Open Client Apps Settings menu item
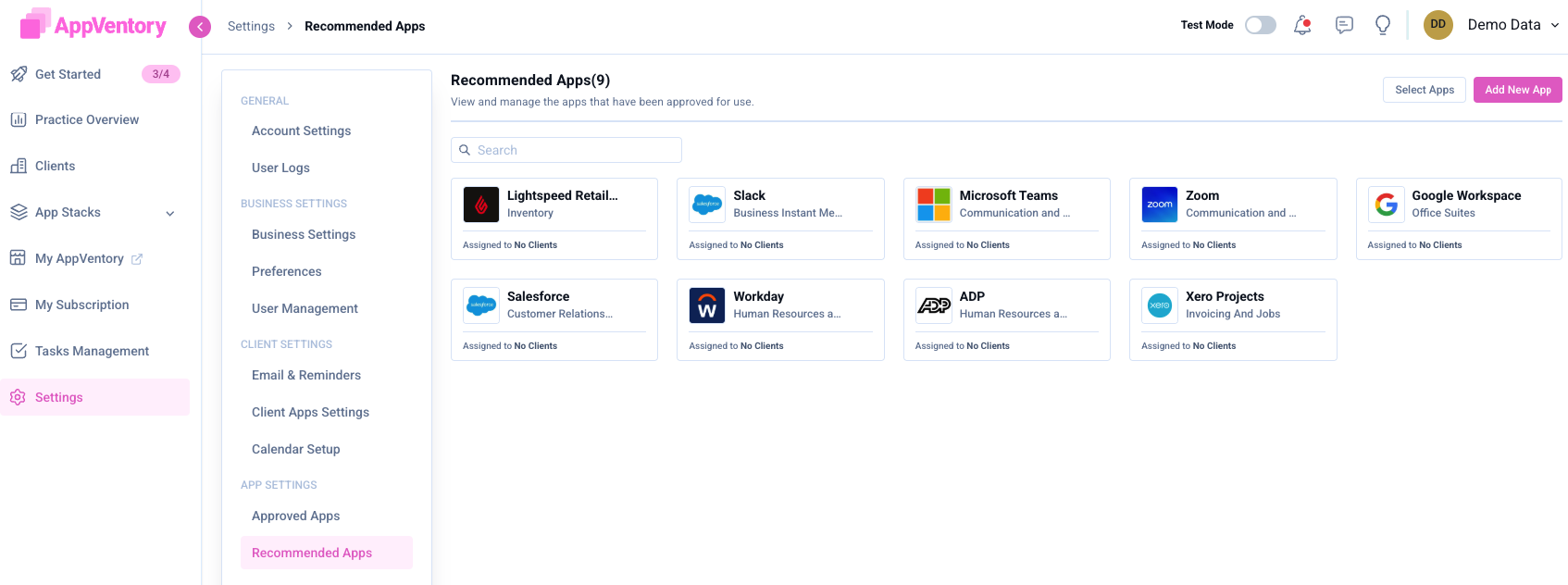Screen dimensions: 1568x585 pyautogui.click(x=310, y=412)
